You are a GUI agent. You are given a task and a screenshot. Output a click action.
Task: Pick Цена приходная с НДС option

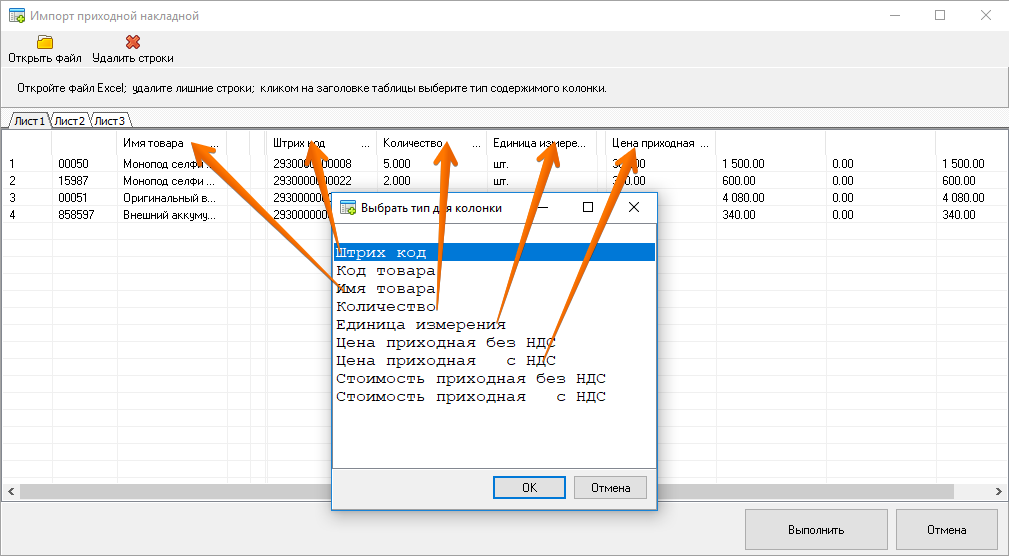coord(494,361)
